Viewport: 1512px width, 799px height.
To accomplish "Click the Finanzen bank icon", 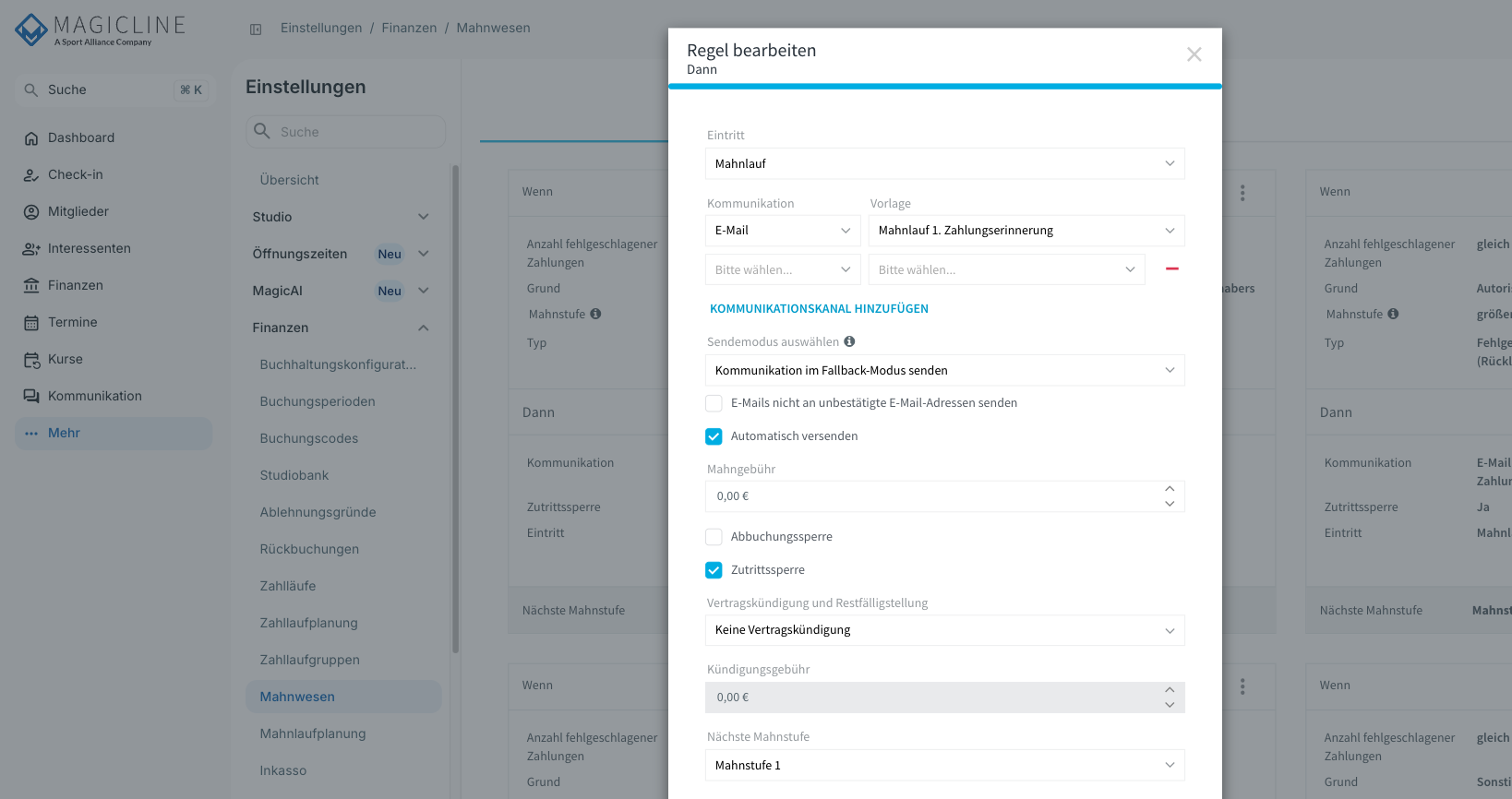I will [31, 286].
